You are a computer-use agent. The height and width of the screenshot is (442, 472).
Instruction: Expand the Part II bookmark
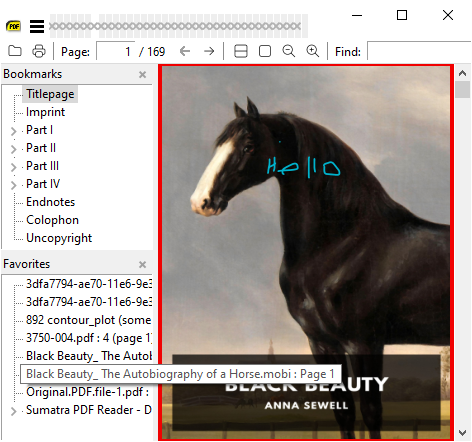(x=13, y=149)
